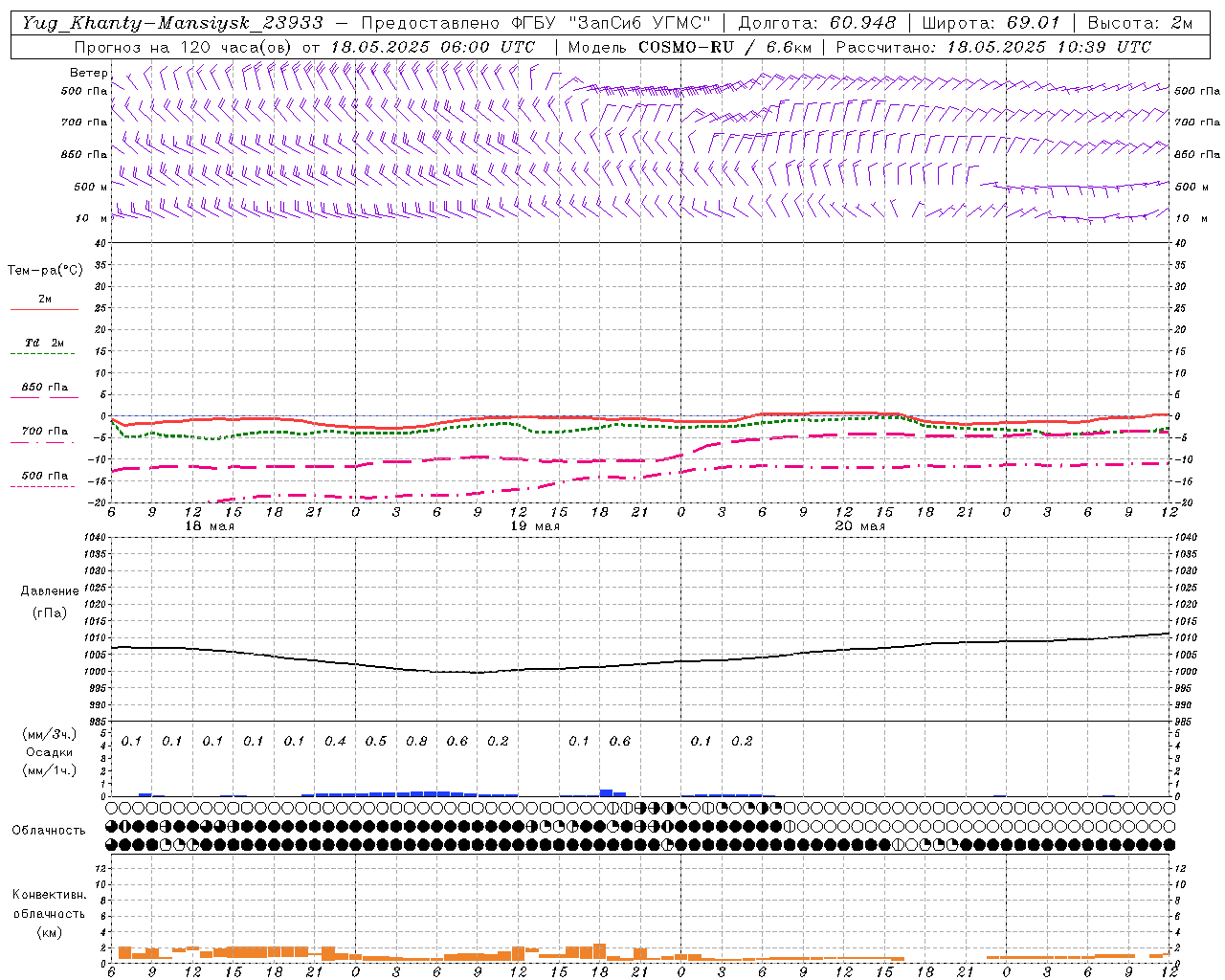1225x980 pixels.
Task: Click the 0.5 precipitation amount
Action: pyautogui.click(x=376, y=742)
